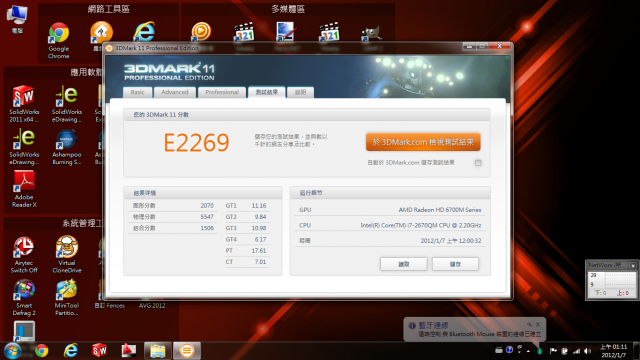Image resolution: width=640 pixels, height=360 pixels.
Task: Click the keyboard tray icon
Action: [499, 350]
